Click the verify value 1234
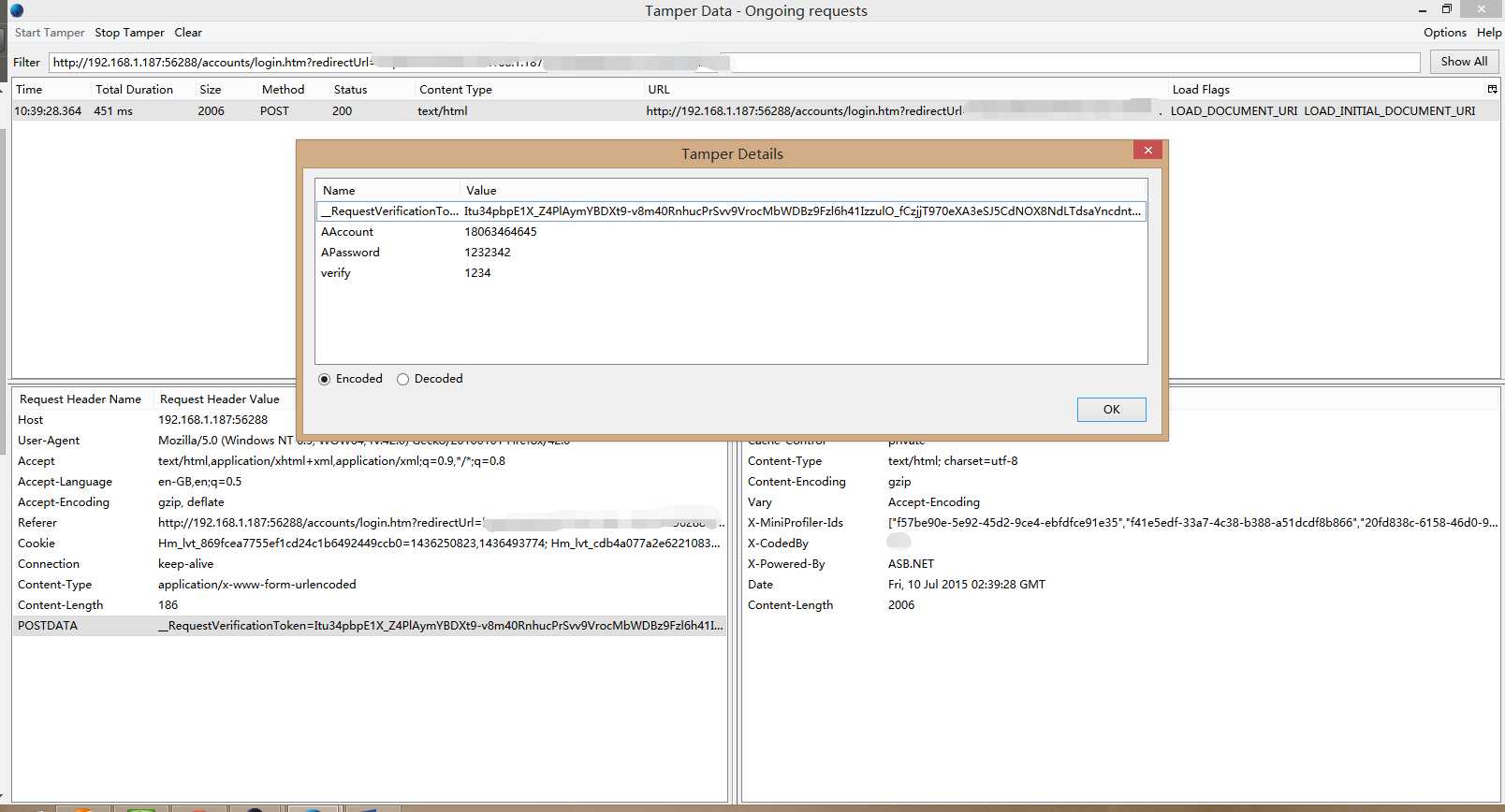Screen dimensions: 1505x812 (x=477, y=273)
